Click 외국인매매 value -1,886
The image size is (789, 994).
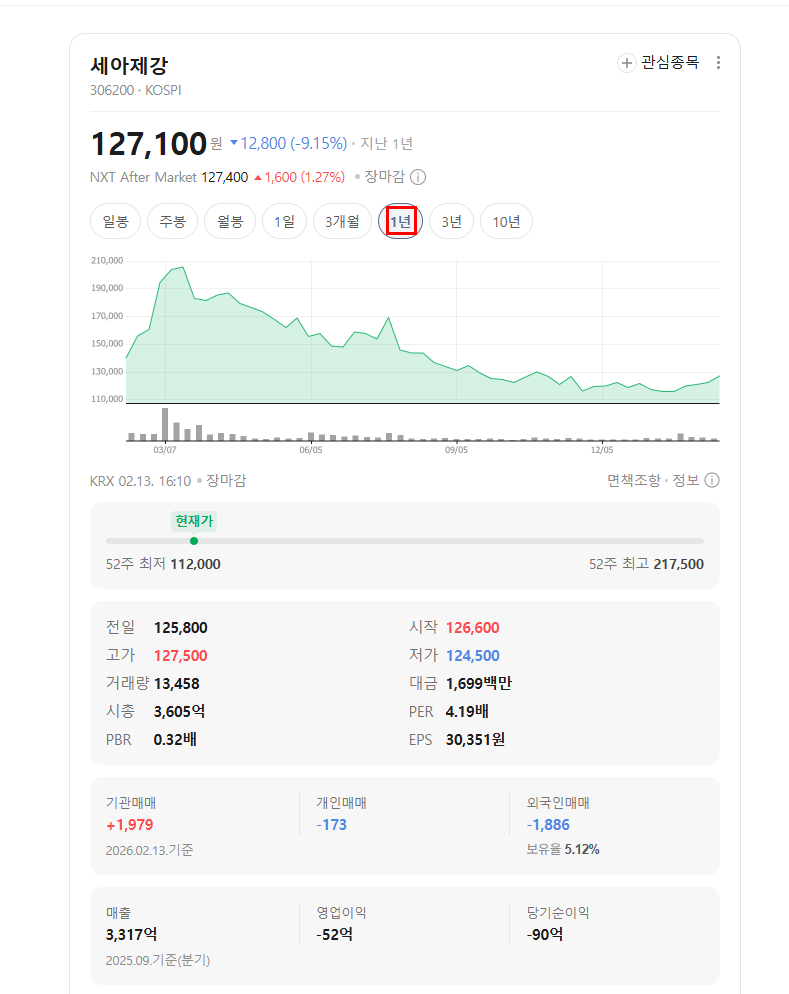click(548, 825)
